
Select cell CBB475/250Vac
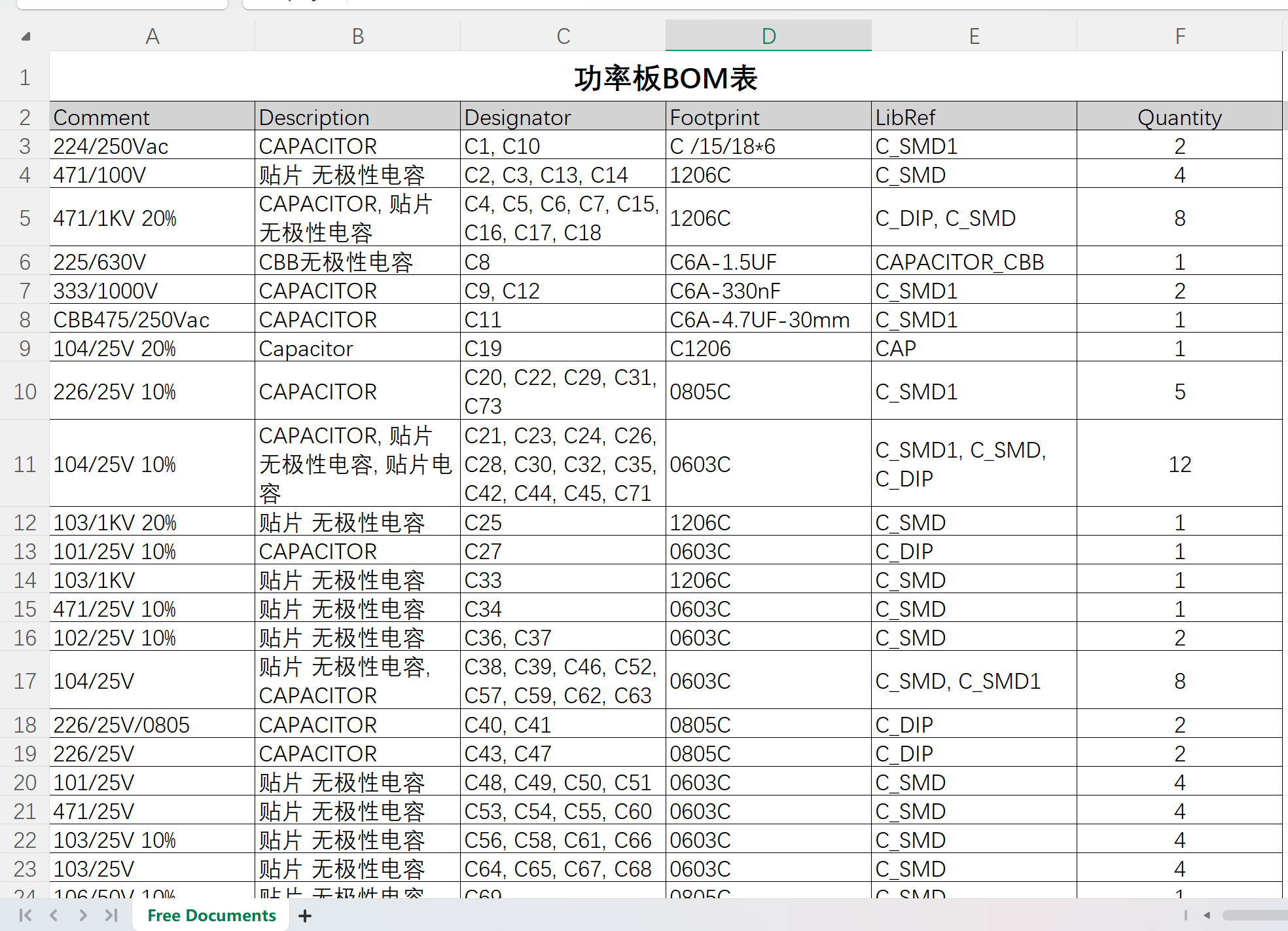[x=152, y=319]
